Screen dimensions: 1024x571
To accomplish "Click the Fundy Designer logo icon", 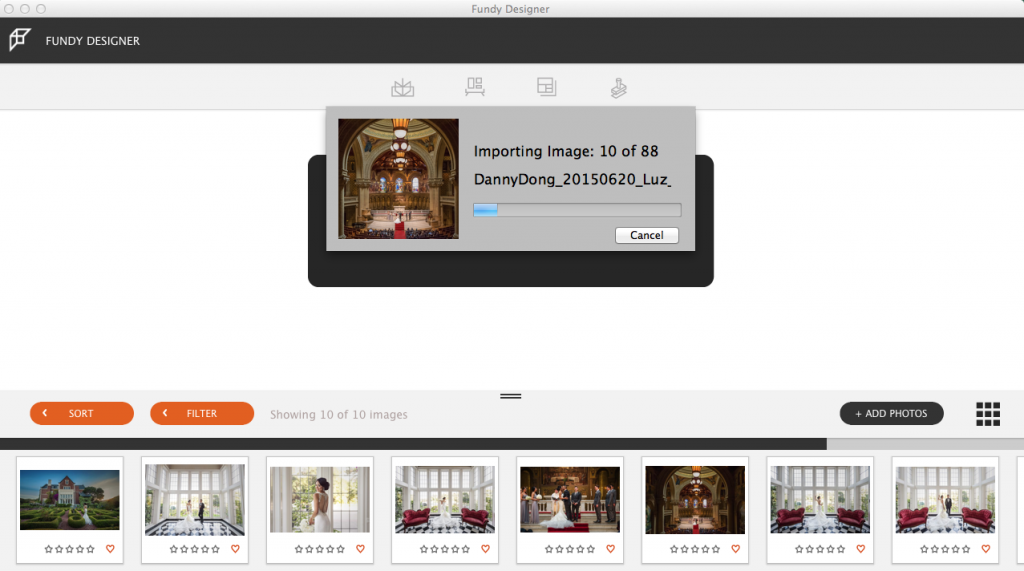I will (20, 40).
